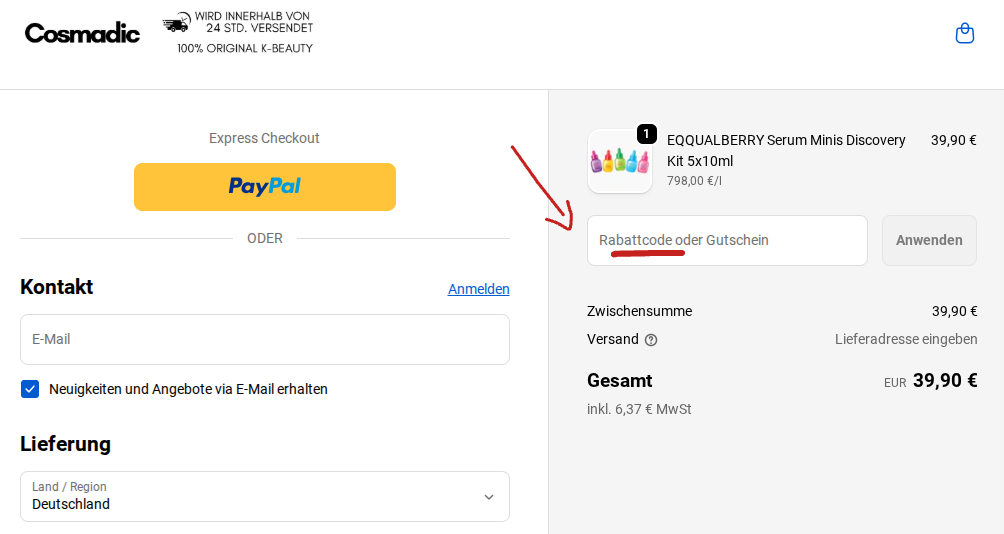Click the 100% Original K-Beauty header text

(x=245, y=48)
